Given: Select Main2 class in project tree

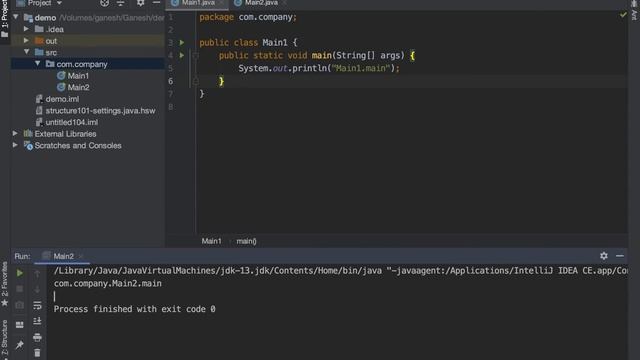Looking at the screenshot, I should [78, 87].
